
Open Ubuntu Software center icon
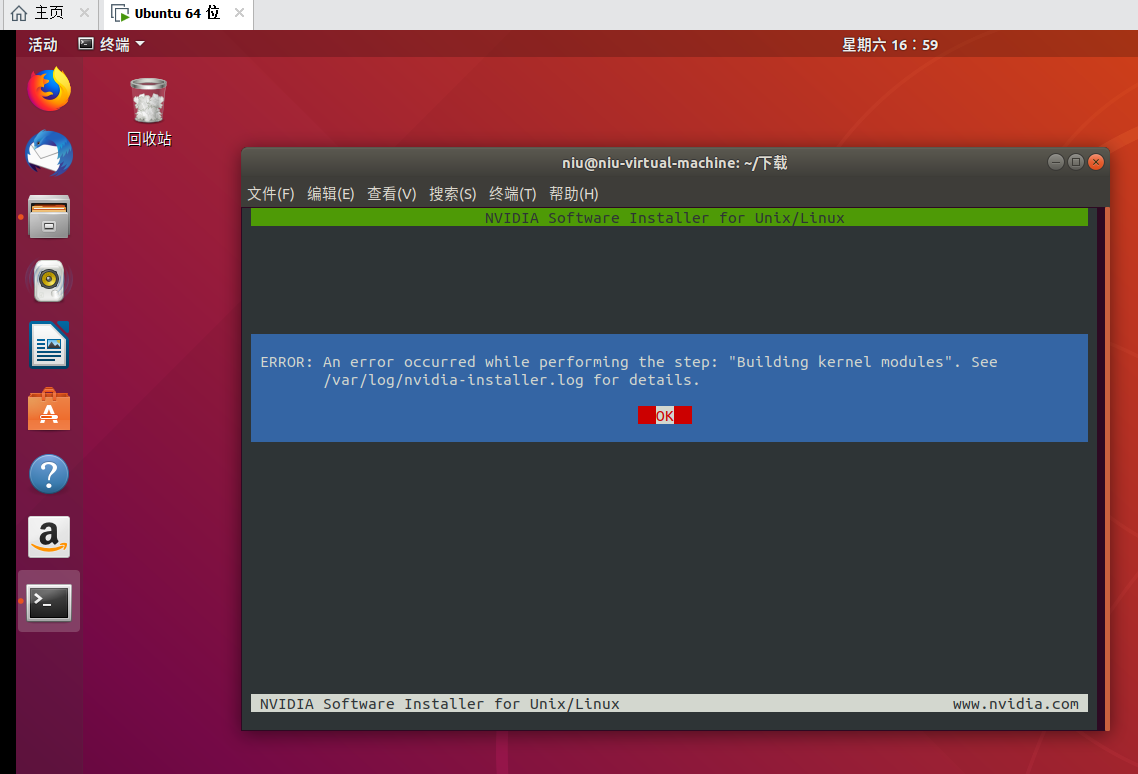pyautogui.click(x=49, y=410)
